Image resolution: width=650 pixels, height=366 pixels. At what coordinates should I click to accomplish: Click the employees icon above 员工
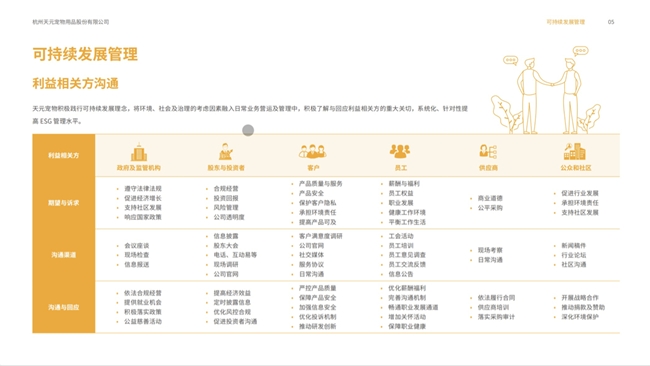(x=400, y=151)
